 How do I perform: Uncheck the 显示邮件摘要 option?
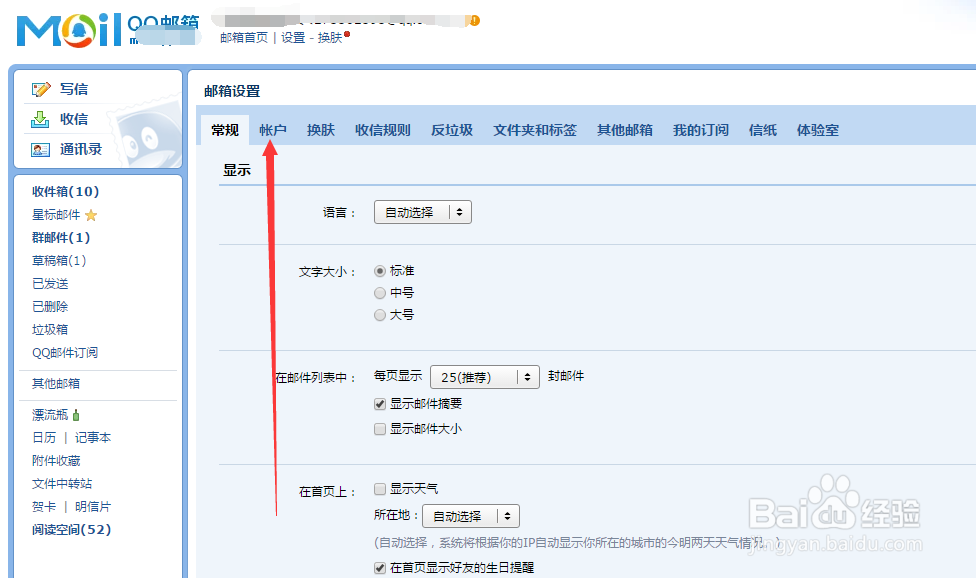pos(380,404)
